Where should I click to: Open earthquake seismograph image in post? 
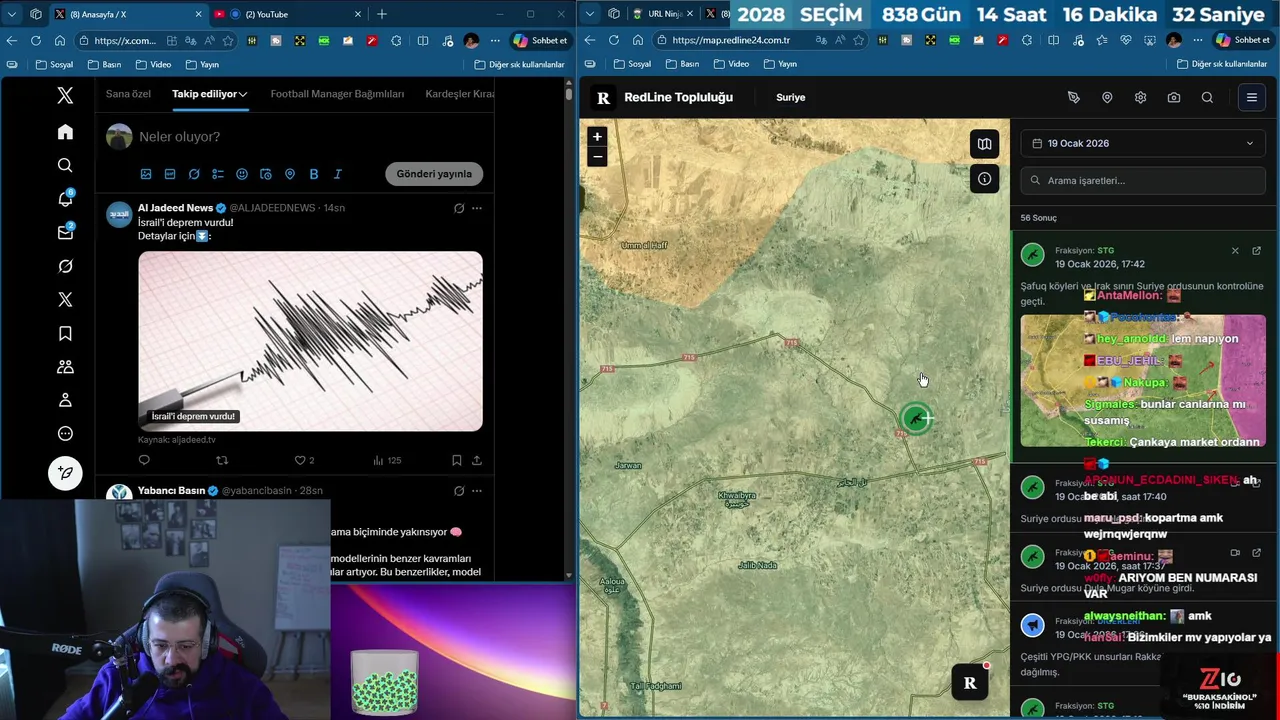coord(310,341)
